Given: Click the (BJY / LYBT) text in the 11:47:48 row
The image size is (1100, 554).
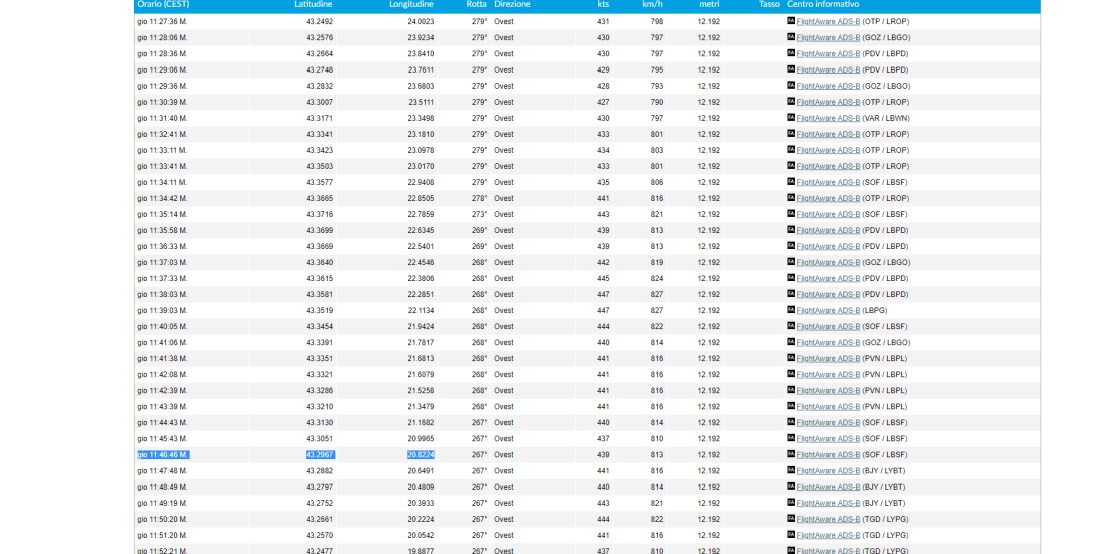Looking at the screenshot, I should [883, 471].
